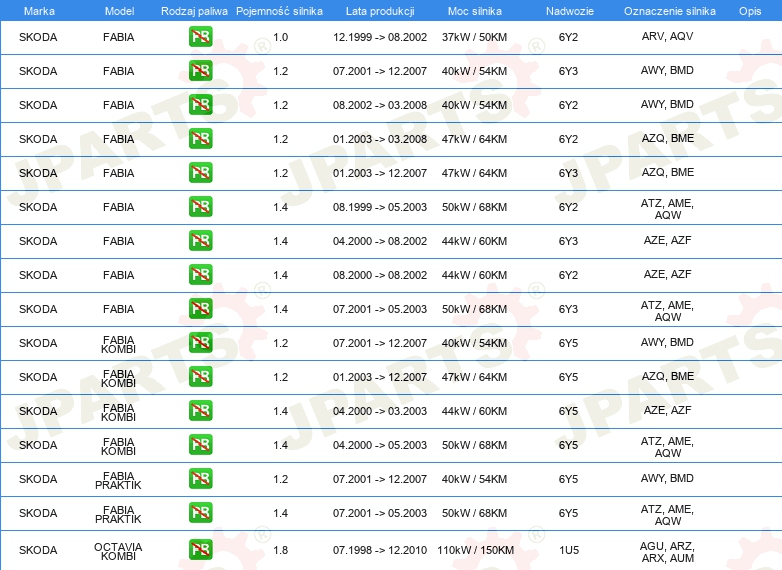Click the Pojemność silnika column header
The width and height of the screenshot is (782, 570).
(279, 11)
